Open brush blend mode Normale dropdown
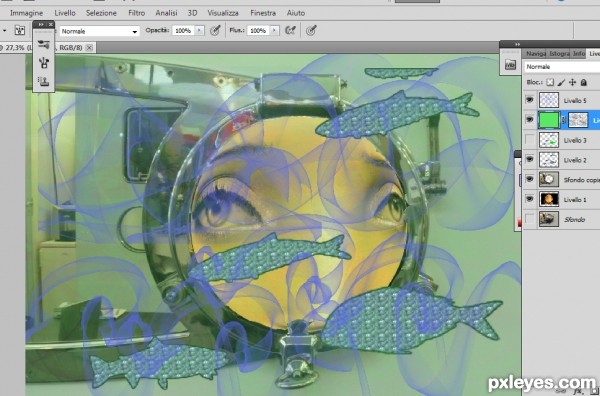Viewport: 600px width, 396px height. (99, 31)
